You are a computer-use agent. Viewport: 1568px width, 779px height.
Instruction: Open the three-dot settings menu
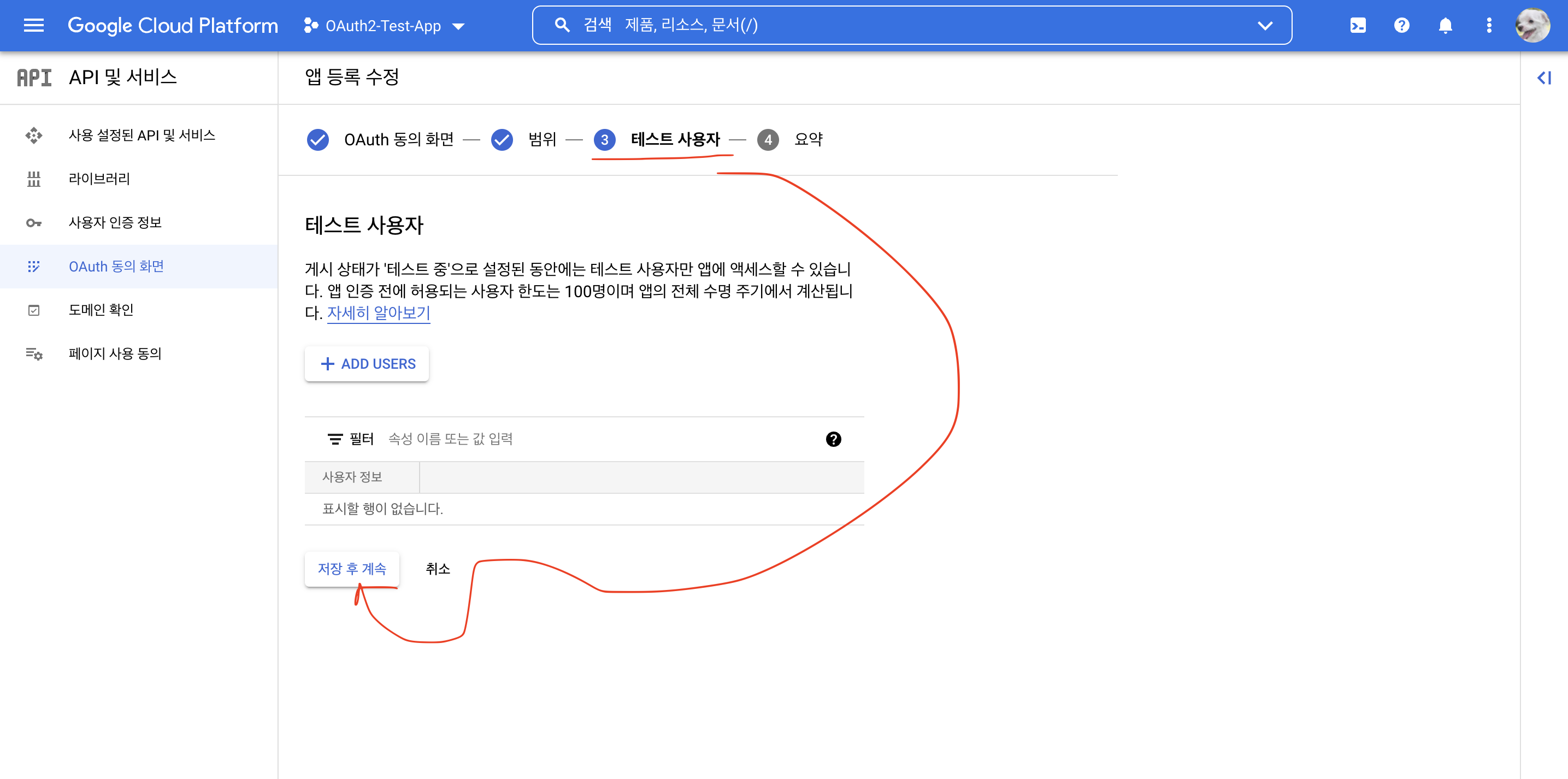click(x=1489, y=25)
